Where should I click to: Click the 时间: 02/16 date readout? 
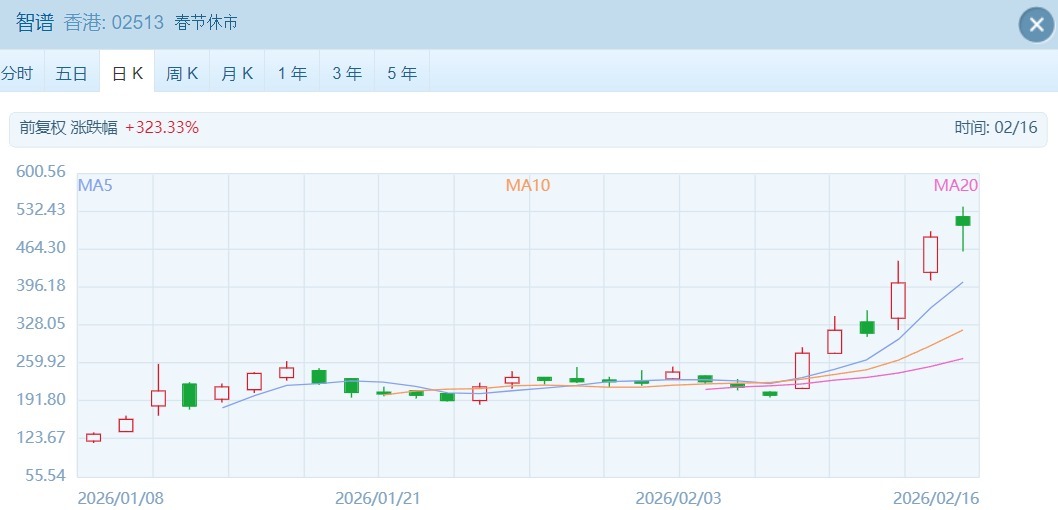pyautogui.click(x=996, y=128)
